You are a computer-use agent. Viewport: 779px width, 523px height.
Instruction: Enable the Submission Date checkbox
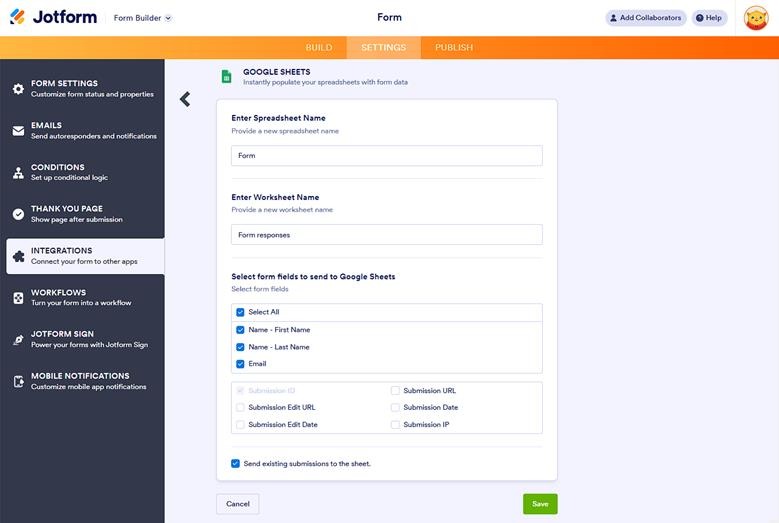coord(395,407)
